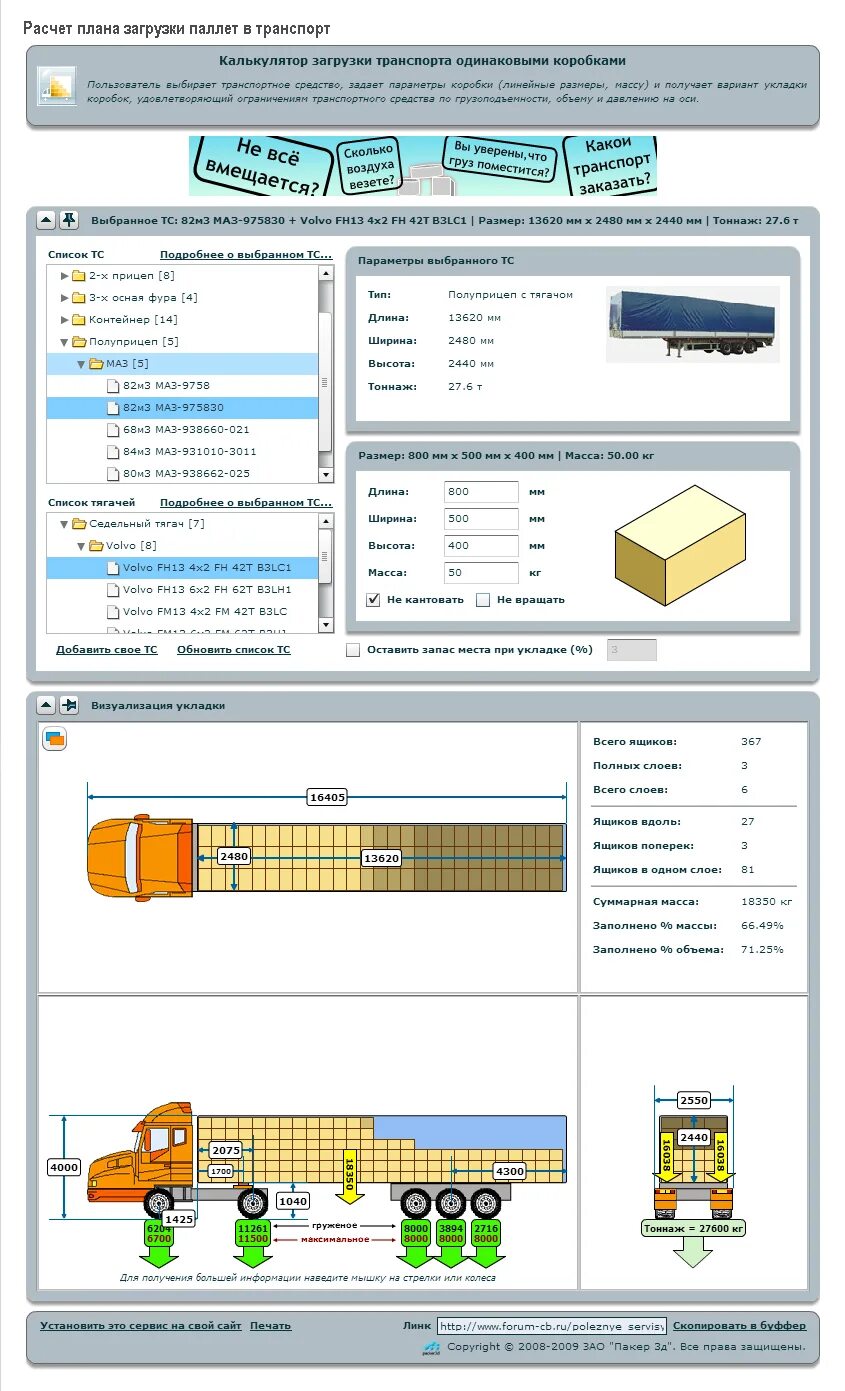Screen dimensions: 845x1391
Task: Open Подробнее о выбранном ТС link above tractor list
Action: (x=246, y=503)
